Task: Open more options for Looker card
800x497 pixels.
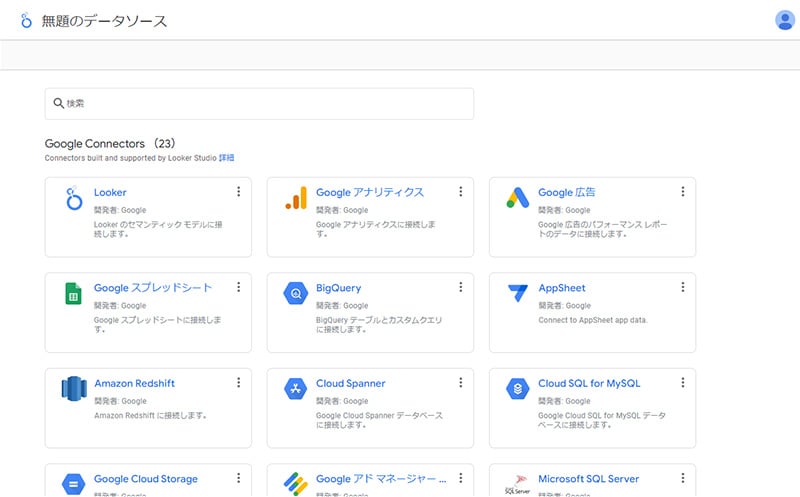Action: 238,191
